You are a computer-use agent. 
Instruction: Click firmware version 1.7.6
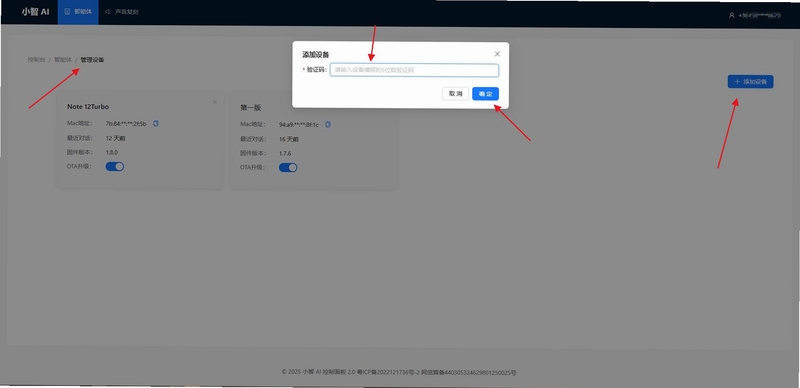point(285,153)
